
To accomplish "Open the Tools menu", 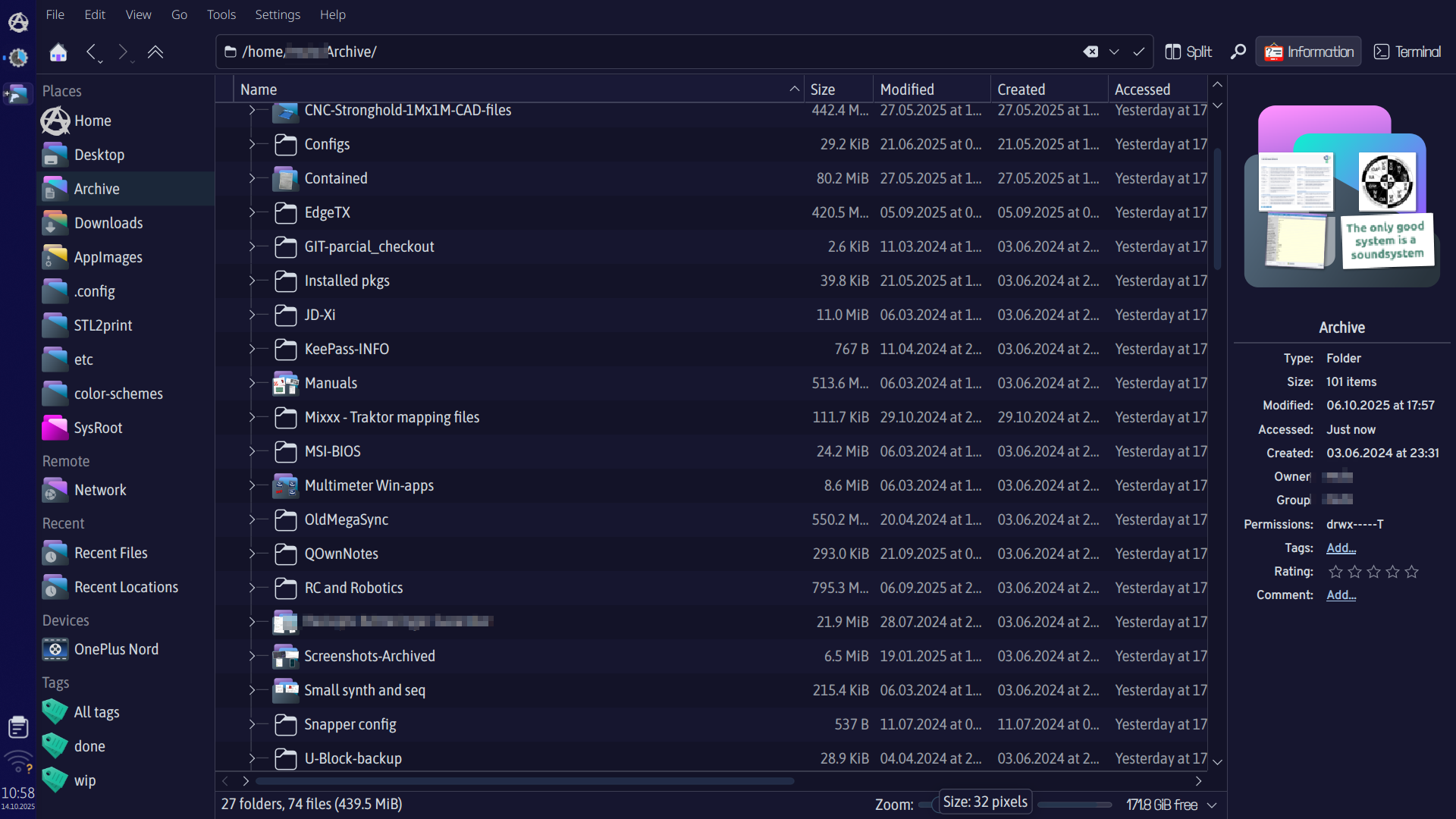I will (221, 14).
